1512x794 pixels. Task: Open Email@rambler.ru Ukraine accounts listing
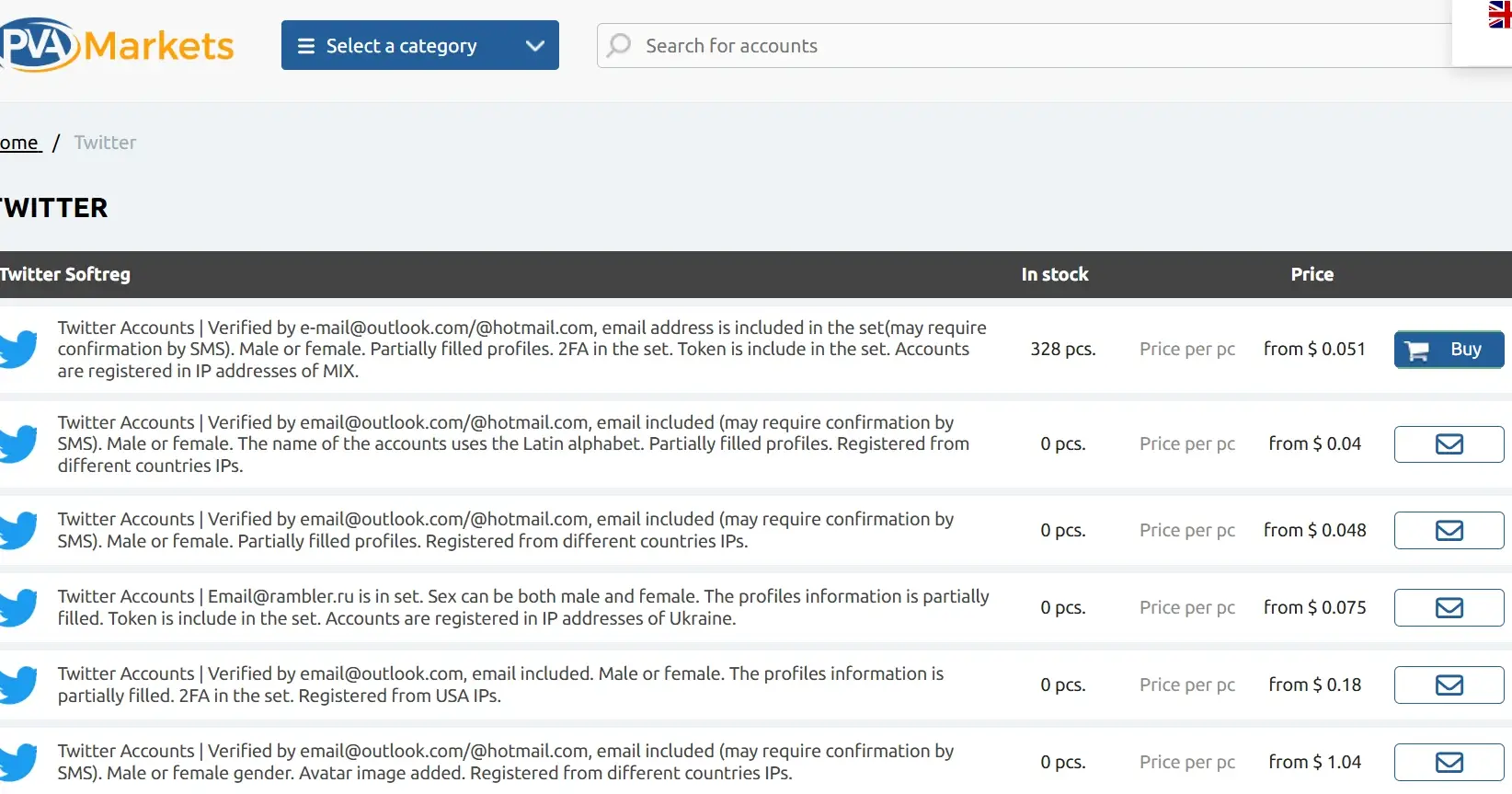(x=523, y=608)
